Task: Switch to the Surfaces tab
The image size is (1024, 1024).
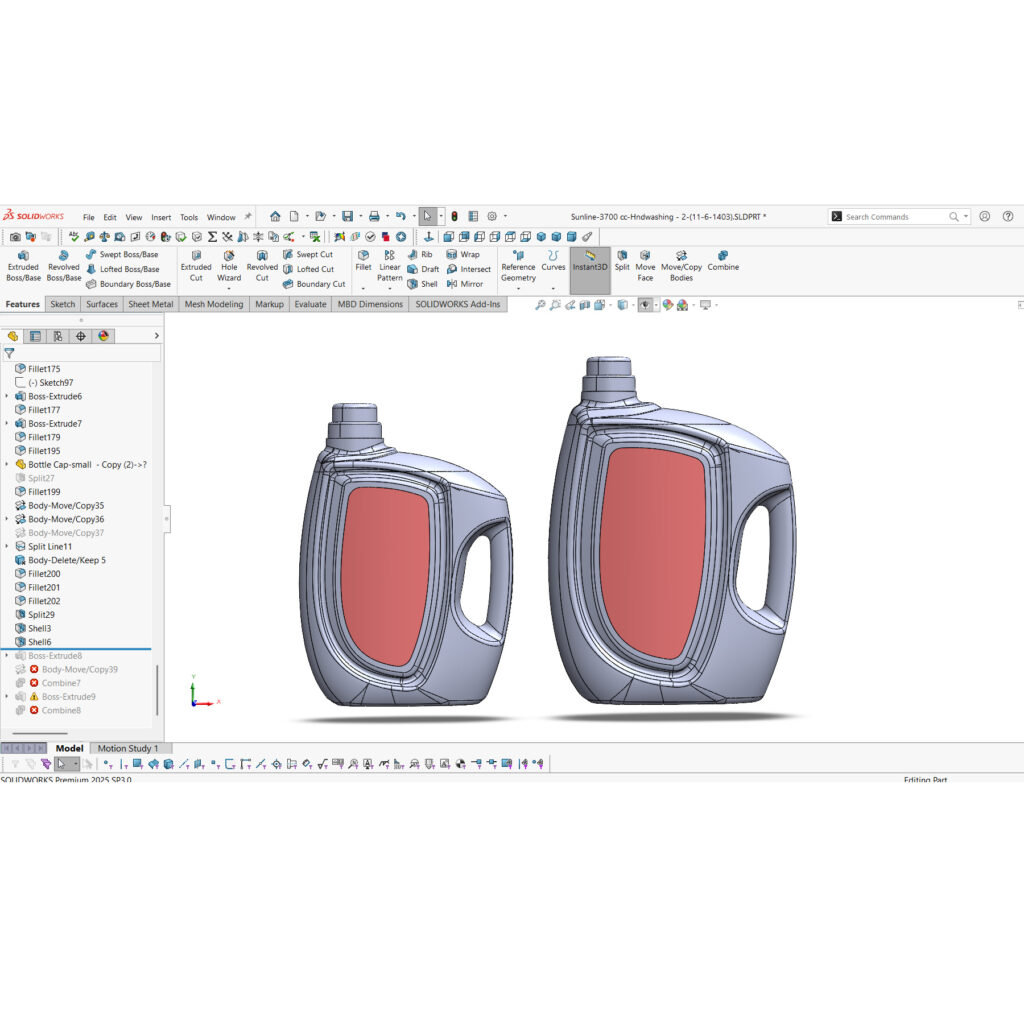Action: [102, 304]
